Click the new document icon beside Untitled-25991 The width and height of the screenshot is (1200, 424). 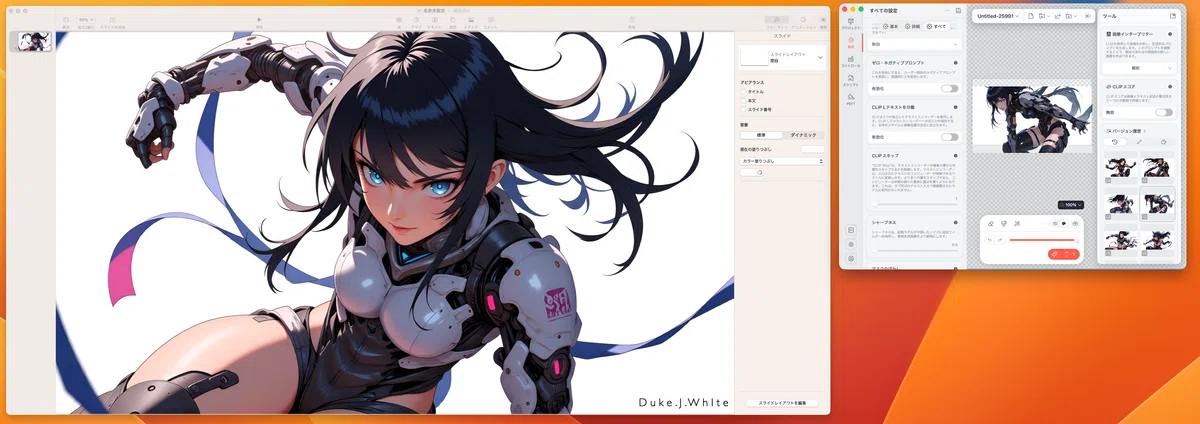coord(1030,16)
